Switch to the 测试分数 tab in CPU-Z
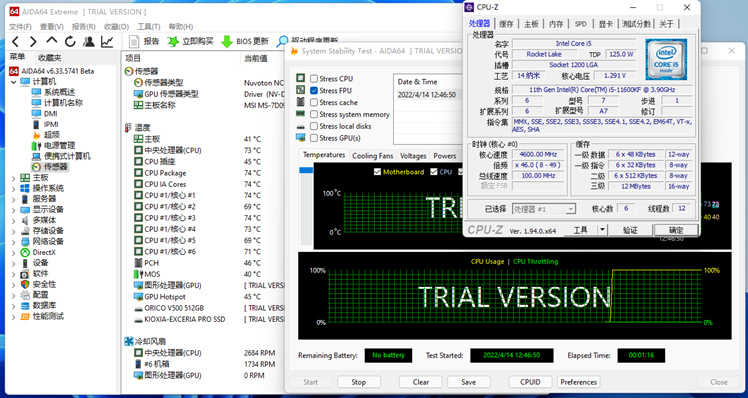 tap(636, 24)
